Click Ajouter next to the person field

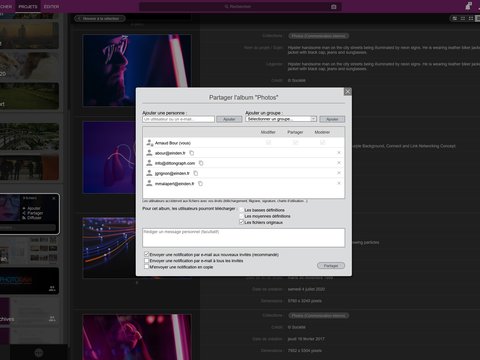(229, 119)
